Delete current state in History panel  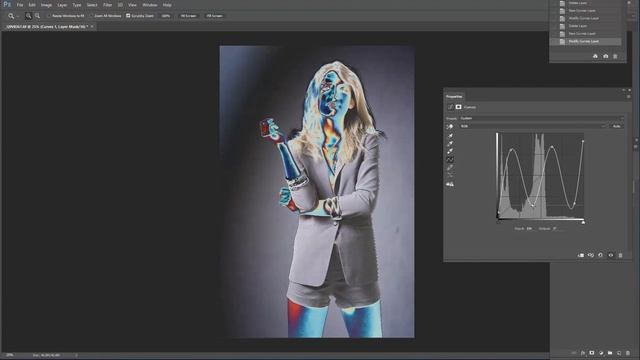(x=615, y=56)
